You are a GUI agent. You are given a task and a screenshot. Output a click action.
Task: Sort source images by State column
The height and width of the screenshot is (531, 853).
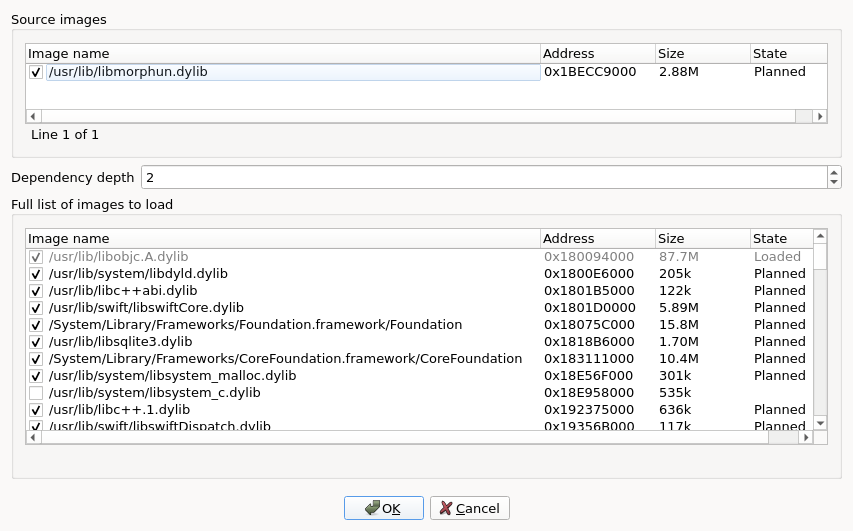click(789, 53)
